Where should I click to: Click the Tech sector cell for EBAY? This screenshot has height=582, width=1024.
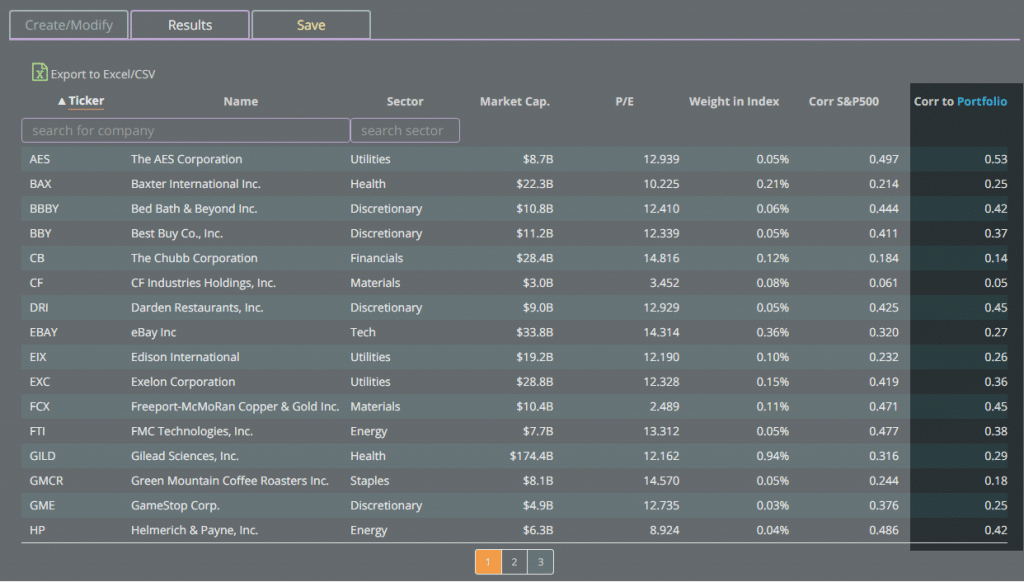pyautogui.click(x=363, y=332)
